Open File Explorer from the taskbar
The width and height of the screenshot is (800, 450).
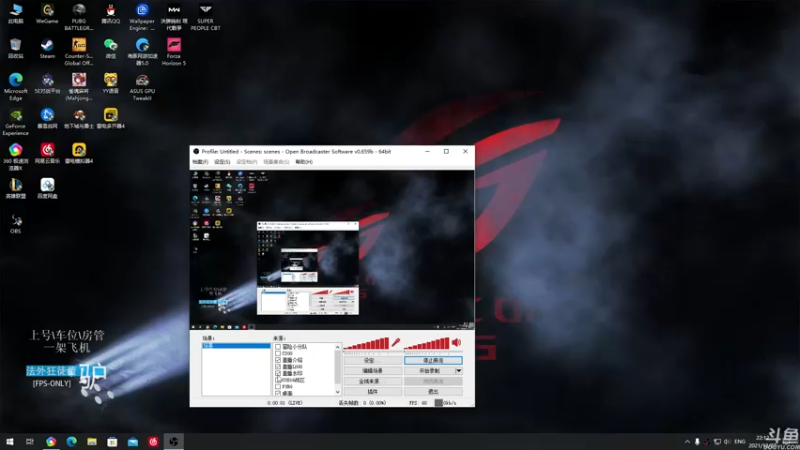pyautogui.click(x=92, y=441)
